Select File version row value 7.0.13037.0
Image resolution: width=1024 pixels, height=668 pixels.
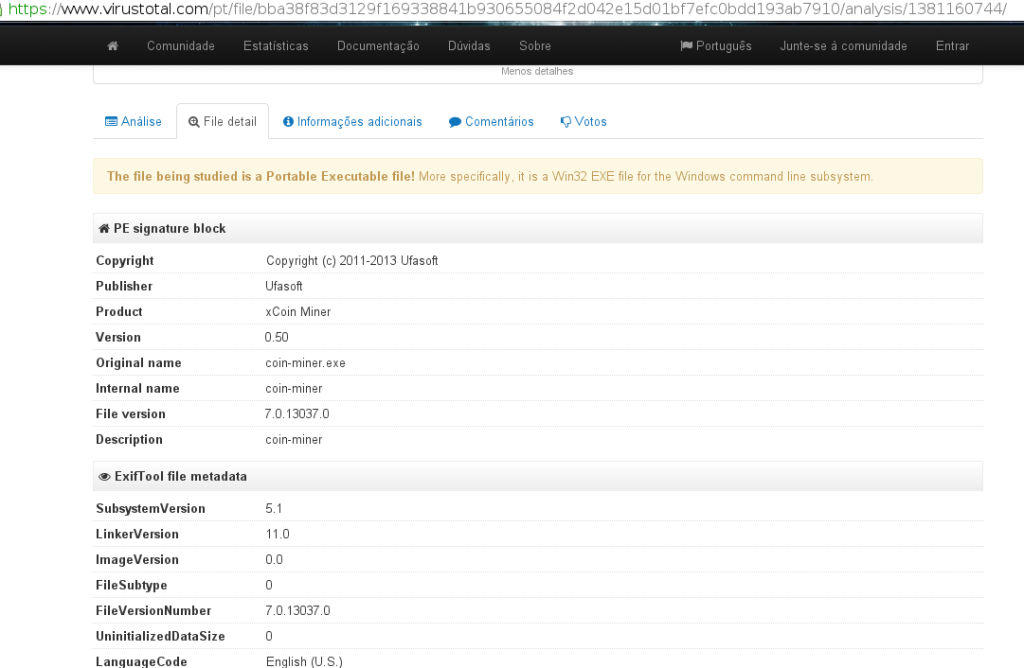click(296, 414)
